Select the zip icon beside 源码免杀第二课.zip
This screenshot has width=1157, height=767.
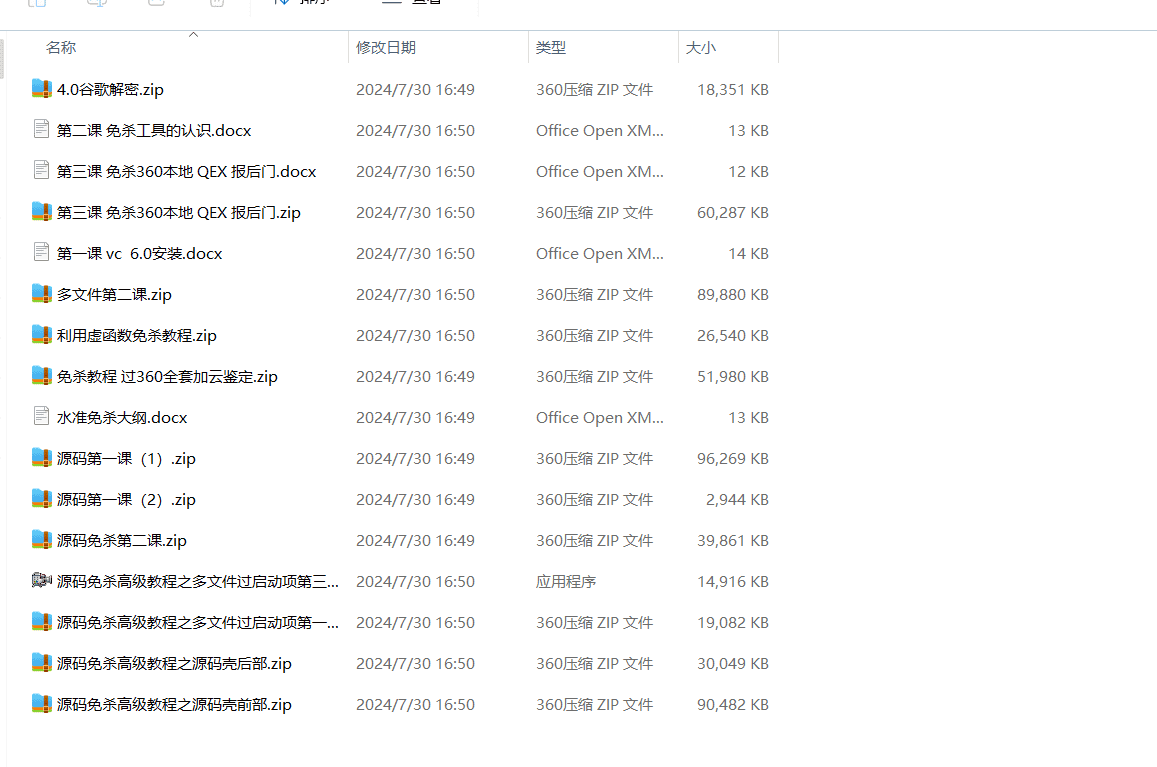(41, 540)
